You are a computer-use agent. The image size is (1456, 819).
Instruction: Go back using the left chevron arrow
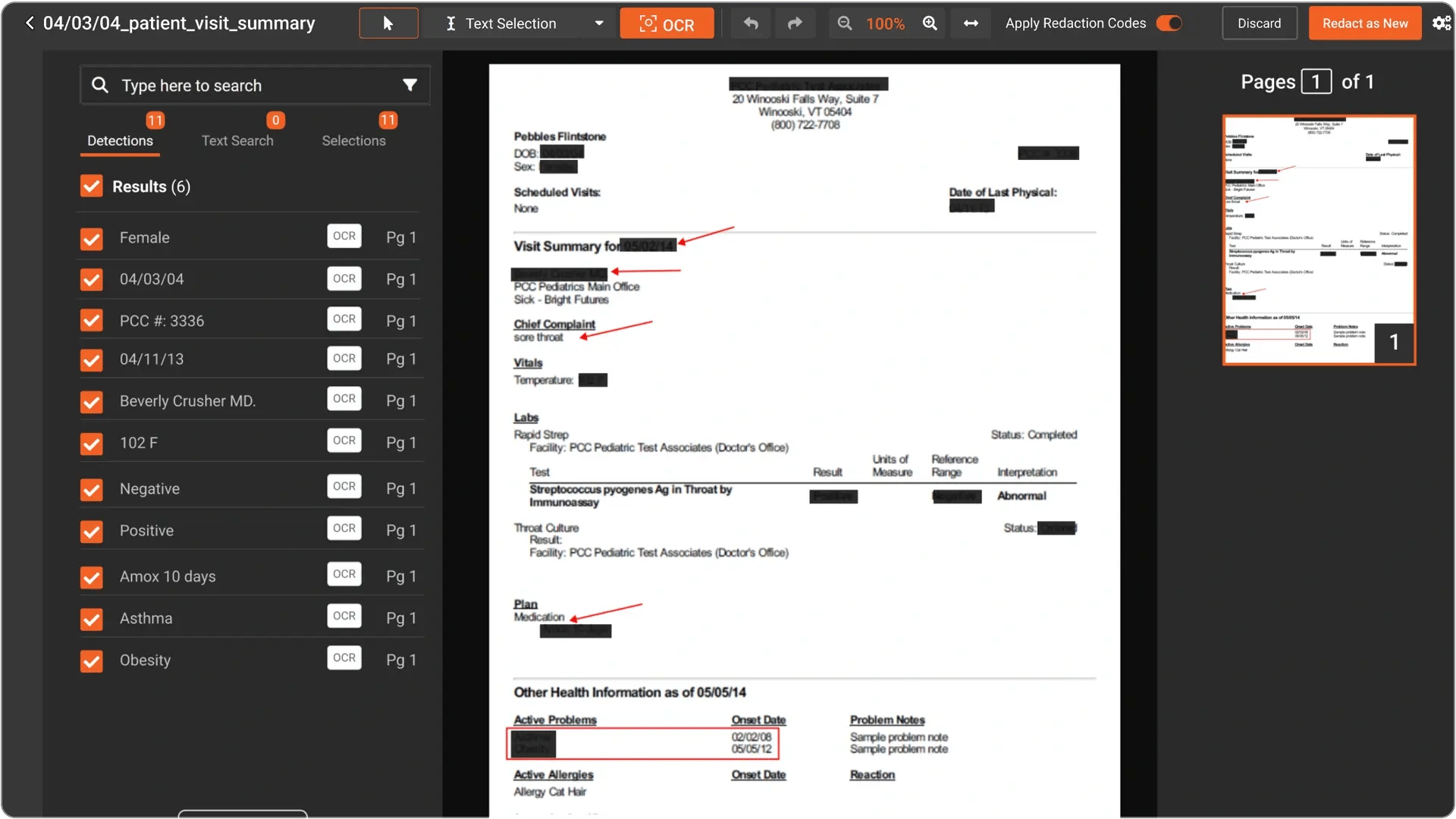click(x=30, y=24)
